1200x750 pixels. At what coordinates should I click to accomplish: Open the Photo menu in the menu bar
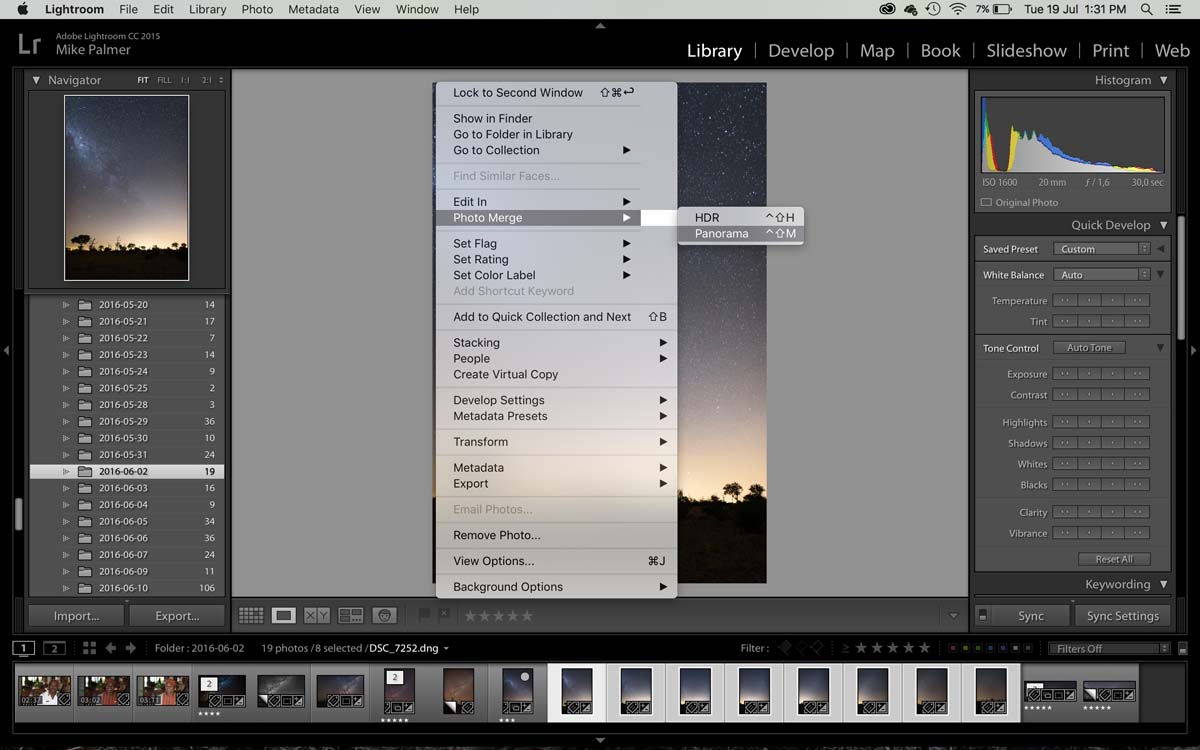coord(257,9)
